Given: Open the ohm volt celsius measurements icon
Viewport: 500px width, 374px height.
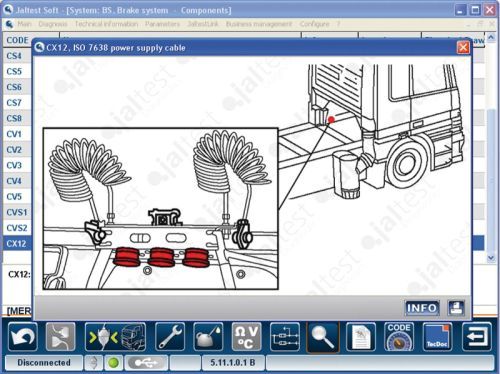Looking at the screenshot, I should pos(246,337).
